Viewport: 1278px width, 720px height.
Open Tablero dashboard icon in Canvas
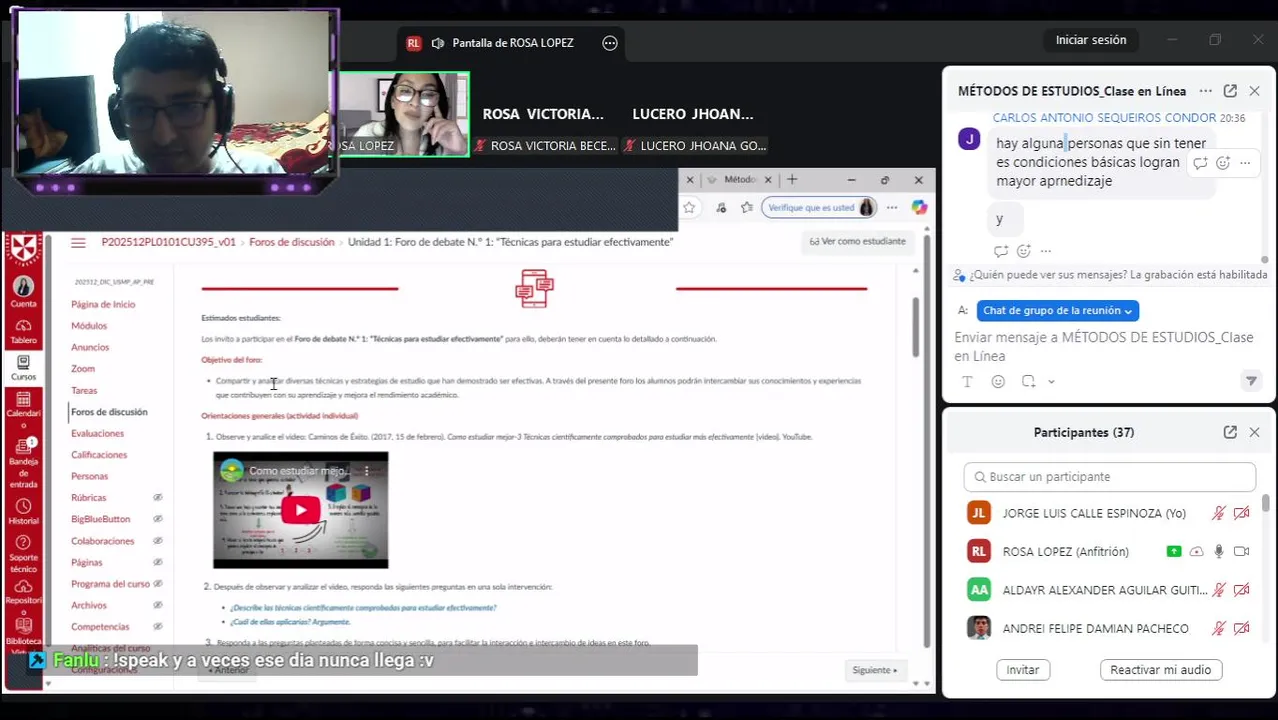(x=23, y=331)
